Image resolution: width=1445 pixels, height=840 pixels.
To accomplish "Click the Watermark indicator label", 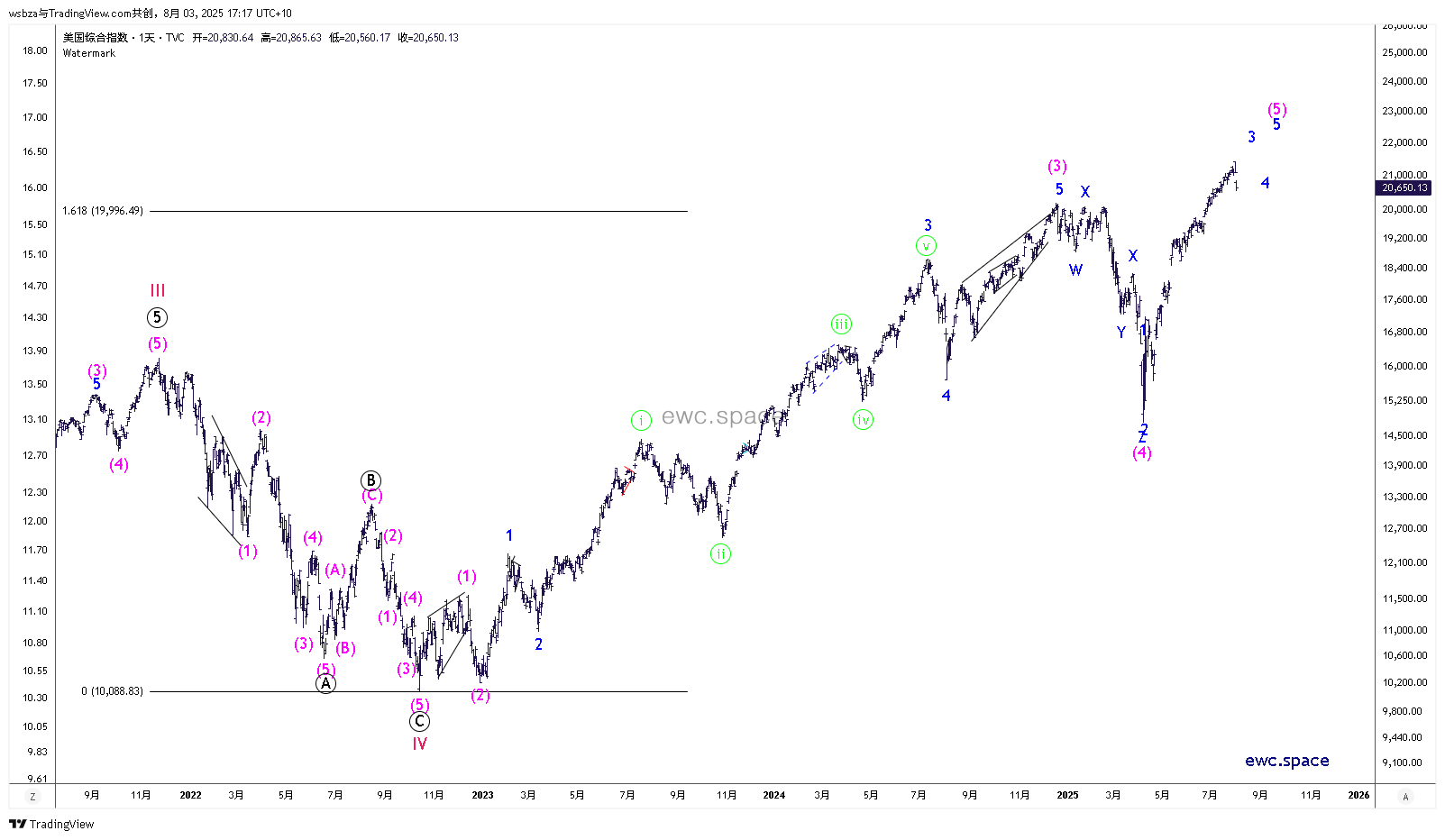I will (89, 53).
